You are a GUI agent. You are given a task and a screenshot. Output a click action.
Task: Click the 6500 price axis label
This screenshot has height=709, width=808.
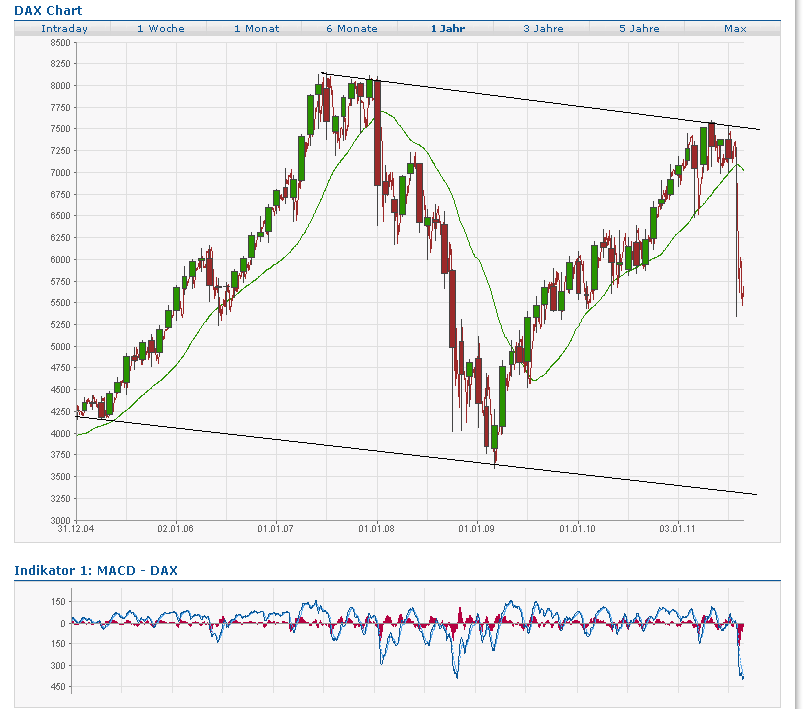[60, 216]
